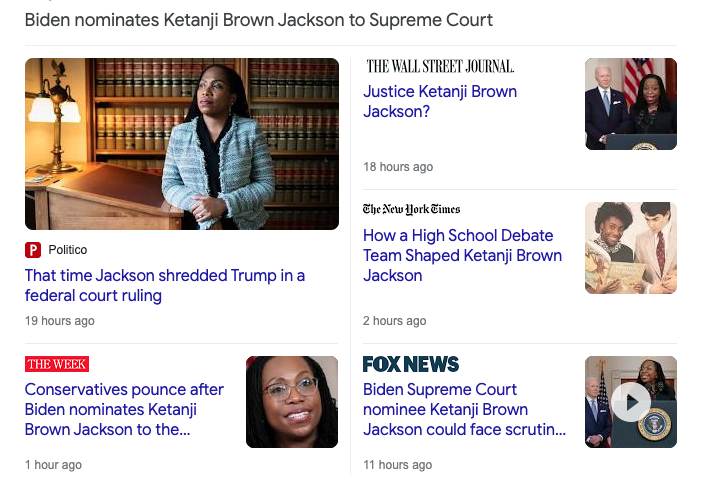The width and height of the screenshot is (715, 482).
Task: Click The New York Times logo
Action: tap(411, 210)
